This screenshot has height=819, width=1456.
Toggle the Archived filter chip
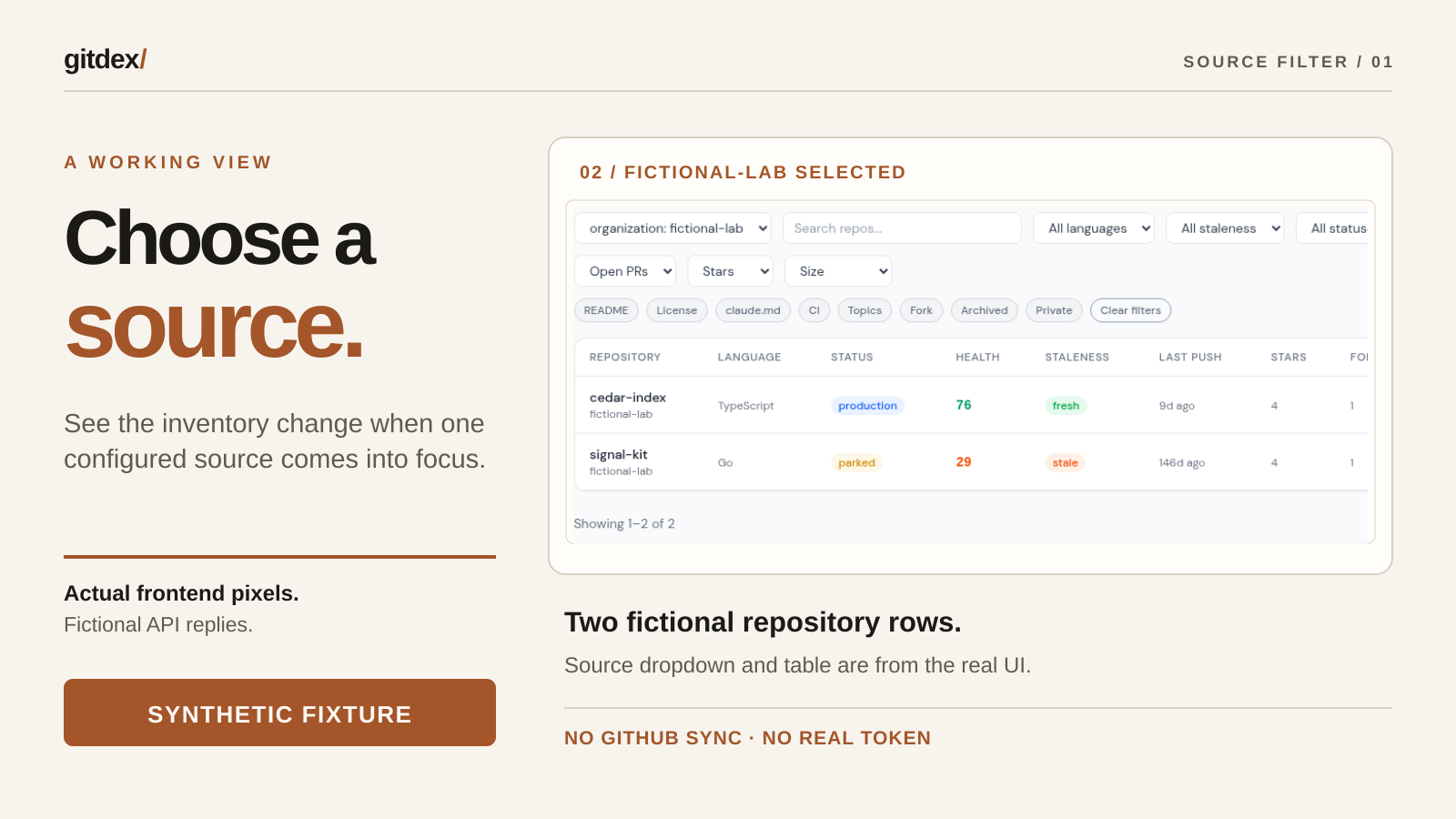pyautogui.click(x=985, y=310)
